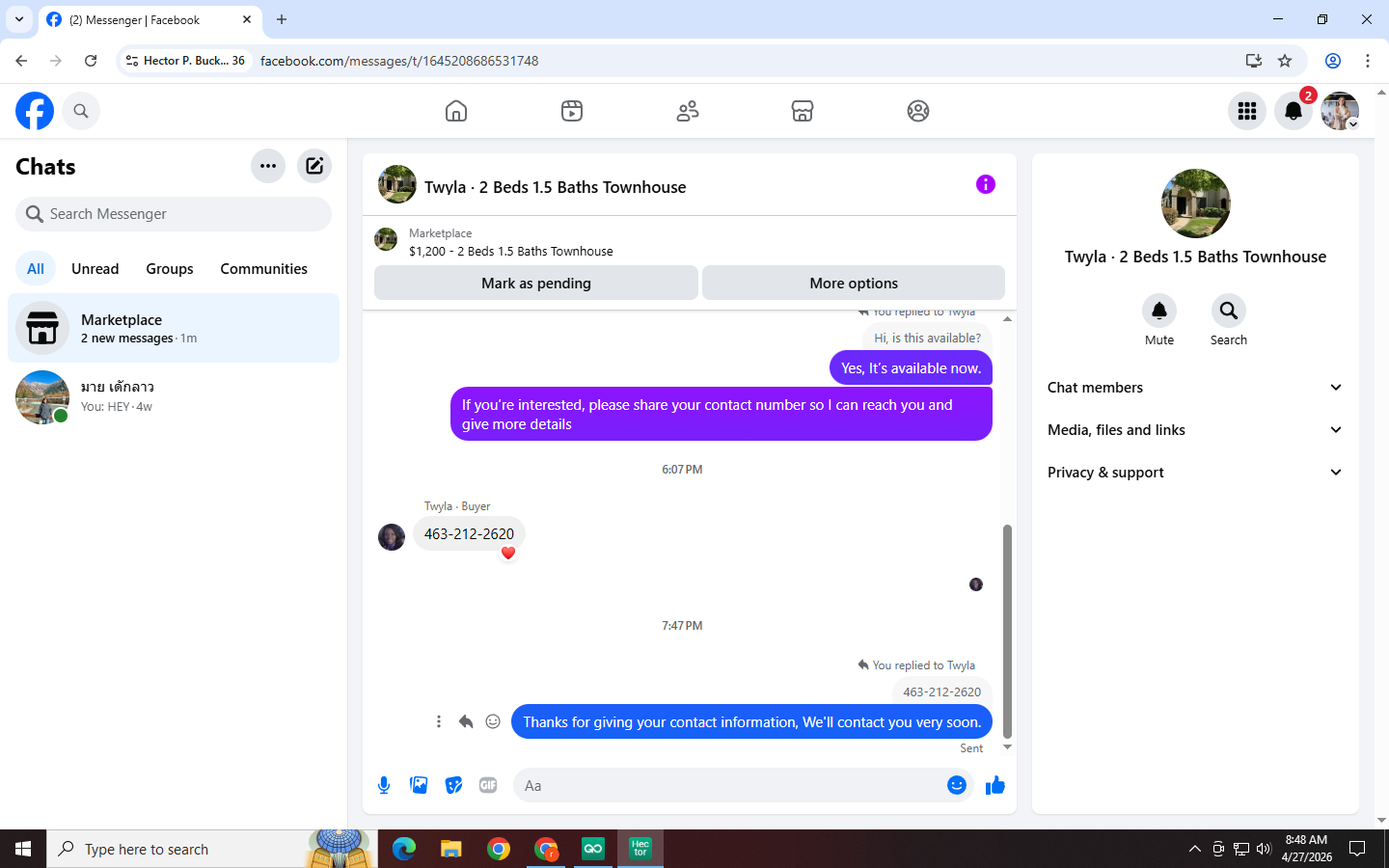Open the chat with 'You: HEY' preview
Image resolution: width=1389 pixels, height=868 pixels.
tap(174, 396)
